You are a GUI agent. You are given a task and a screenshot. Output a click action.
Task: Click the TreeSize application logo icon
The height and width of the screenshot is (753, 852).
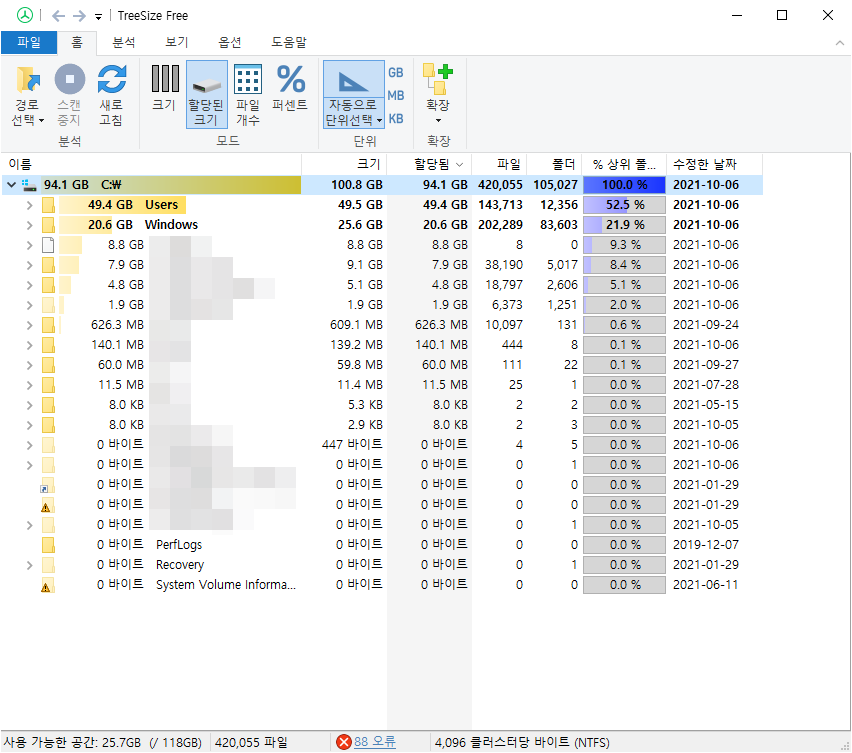tap(24, 15)
